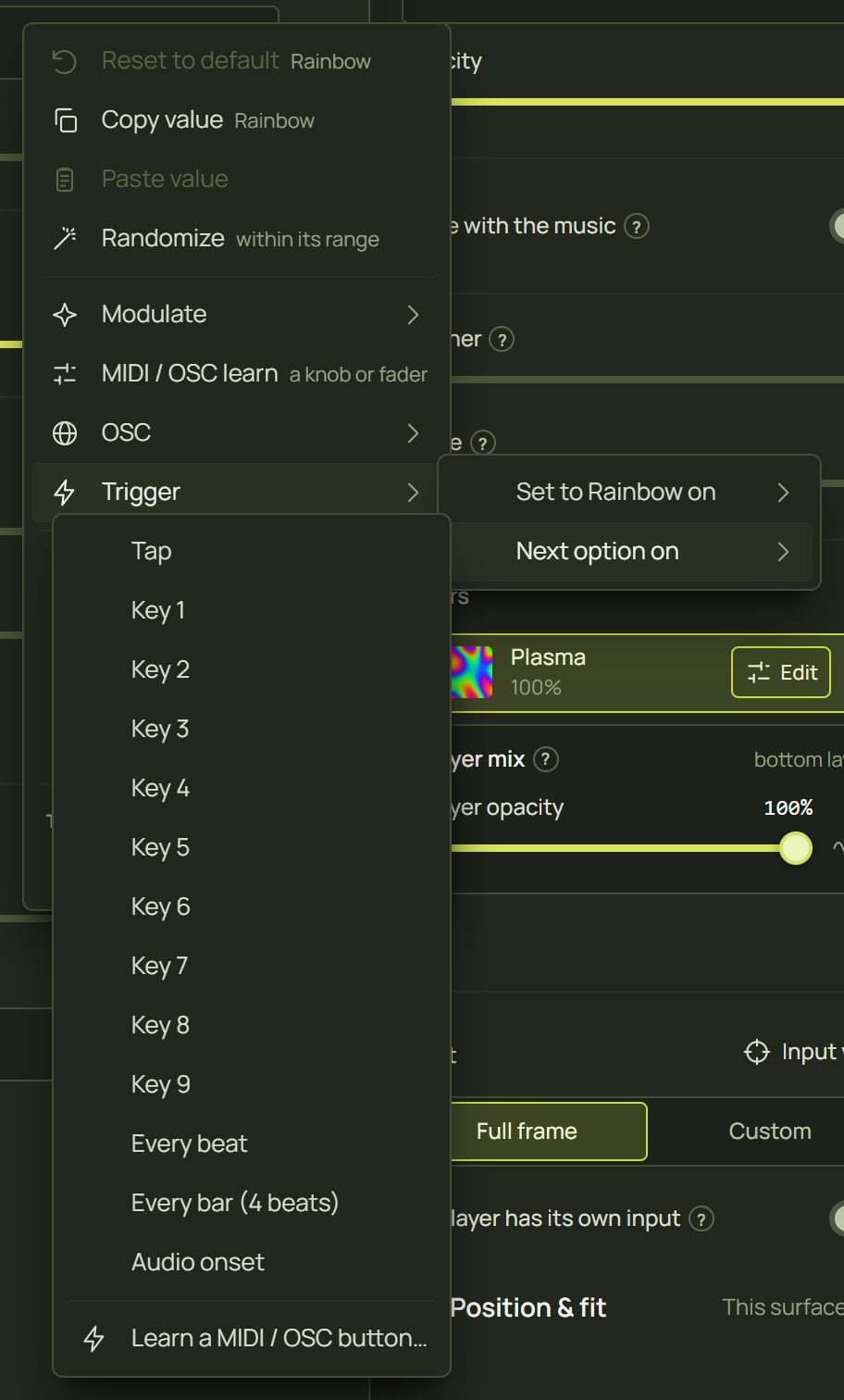Expand the Trigger submenu arrow
This screenshot has height=1400, width=844.
pyautogui.click(x=414, y=493)
